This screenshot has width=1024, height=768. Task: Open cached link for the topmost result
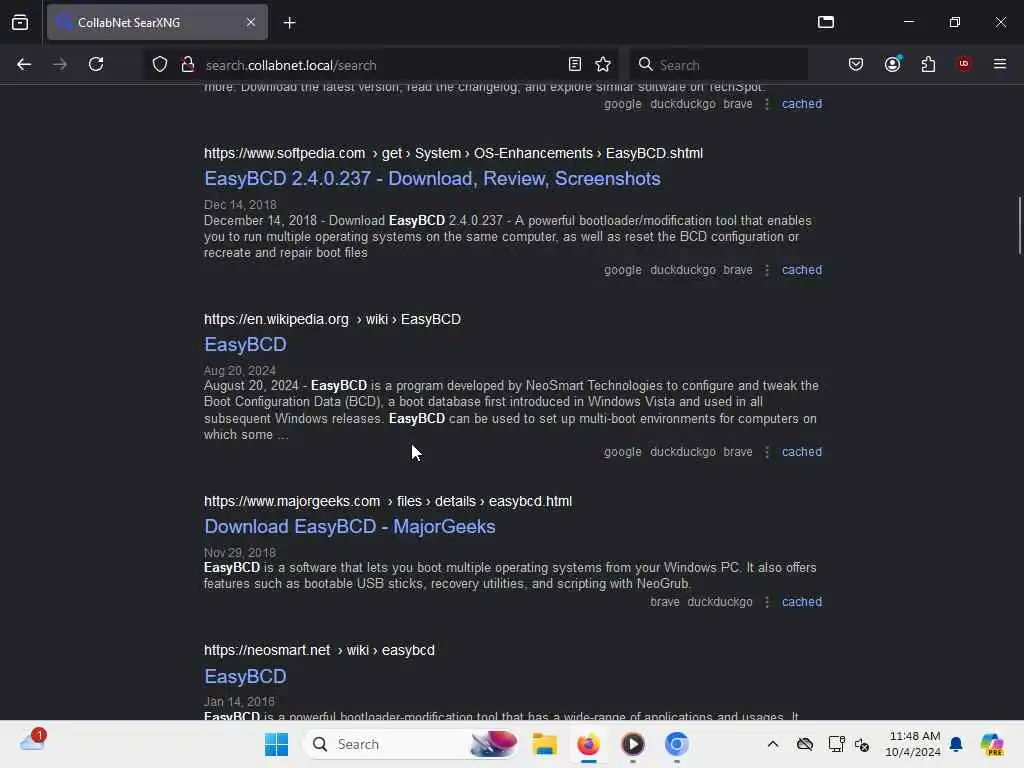802,104
